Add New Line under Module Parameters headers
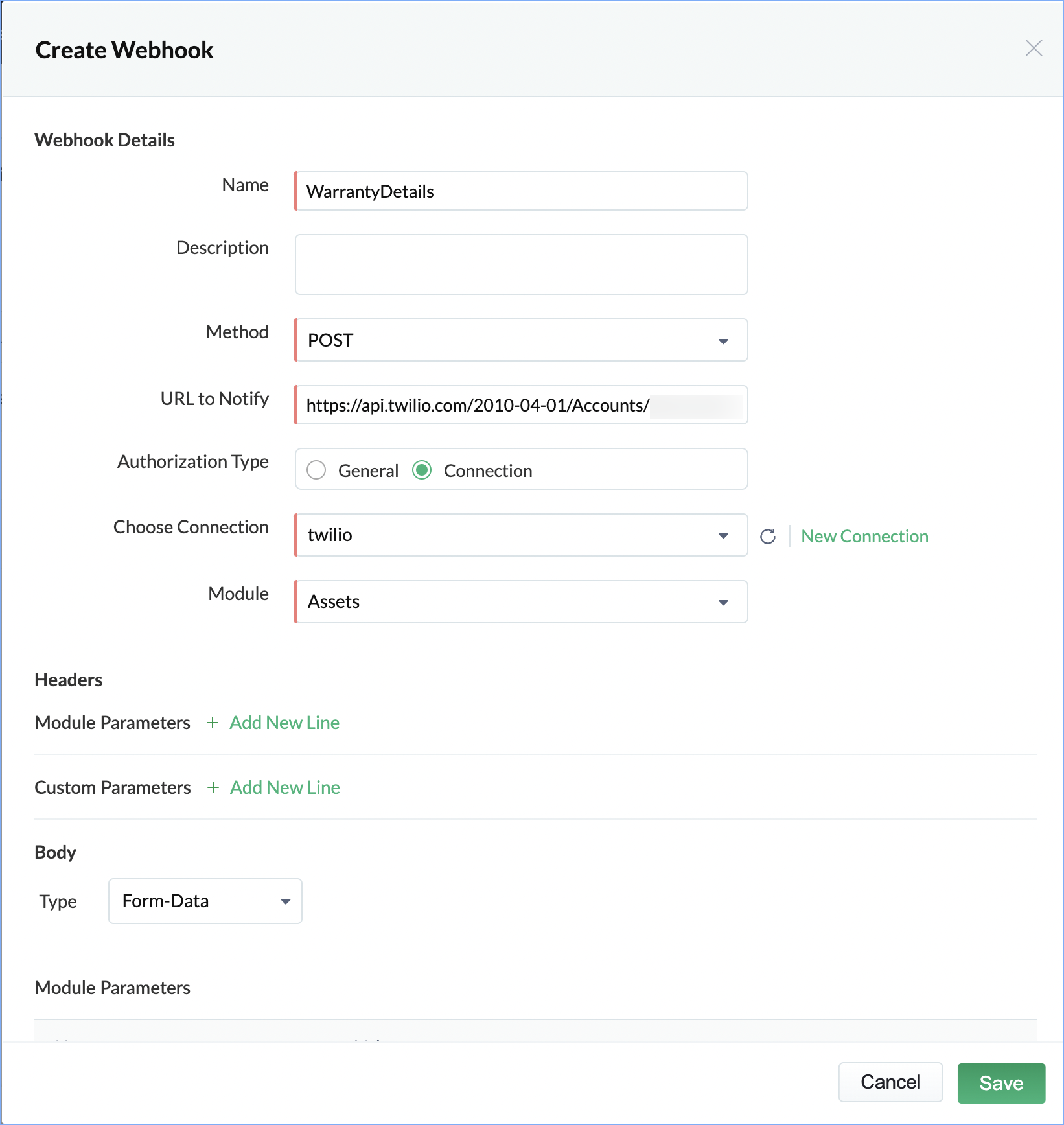 click(284, 723)
